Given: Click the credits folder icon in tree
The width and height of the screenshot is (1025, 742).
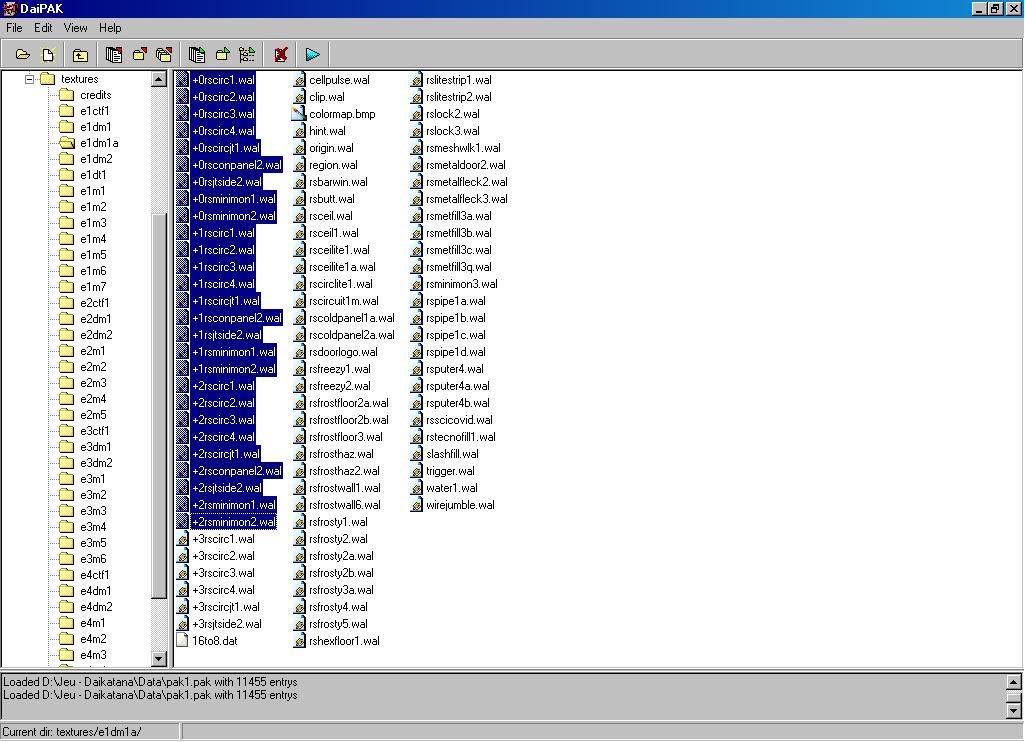Looking at the screenshot, I should pyautogui.click(x=67, y=95).
